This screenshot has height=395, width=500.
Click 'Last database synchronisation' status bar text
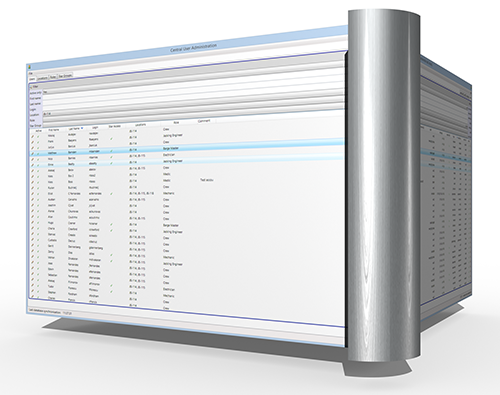point(45,312)
